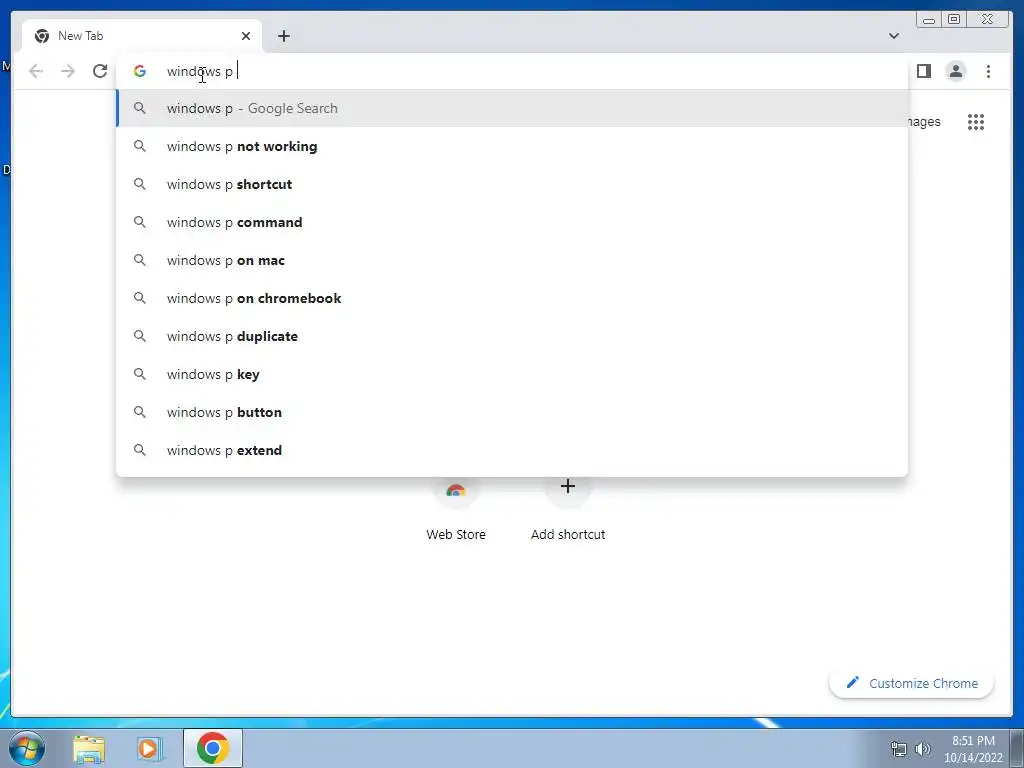
Task: Select the New Tab tab
Action: tap(142, 36)
